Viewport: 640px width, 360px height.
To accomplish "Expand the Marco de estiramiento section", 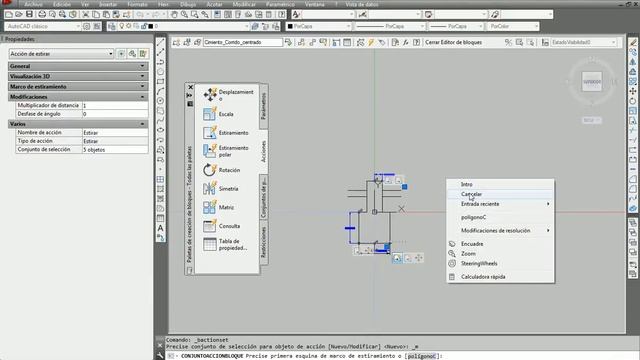I will click(x=78, y=87).
